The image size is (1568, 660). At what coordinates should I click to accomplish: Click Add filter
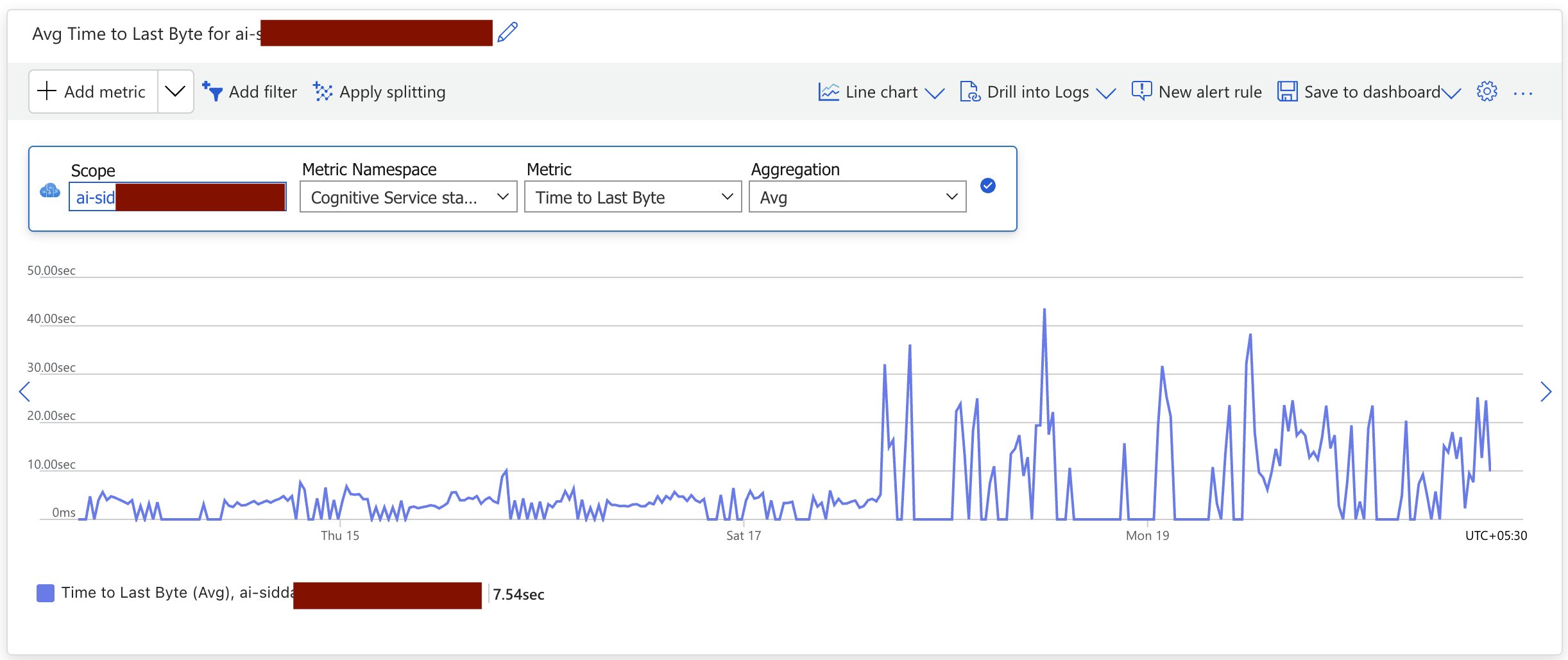pyautogui.click(x=250, y=92)
